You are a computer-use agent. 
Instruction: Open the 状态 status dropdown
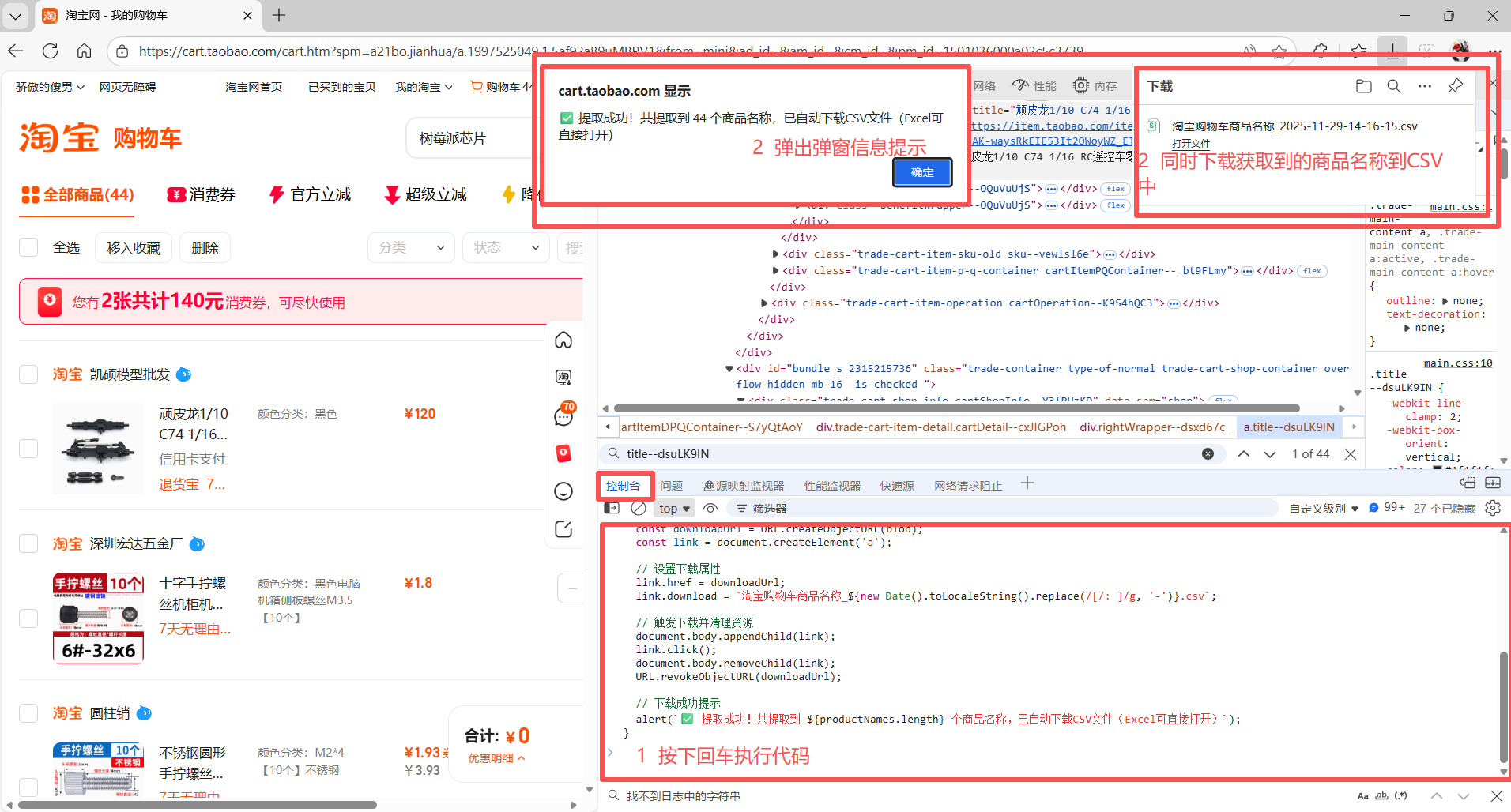coord(506,248)
